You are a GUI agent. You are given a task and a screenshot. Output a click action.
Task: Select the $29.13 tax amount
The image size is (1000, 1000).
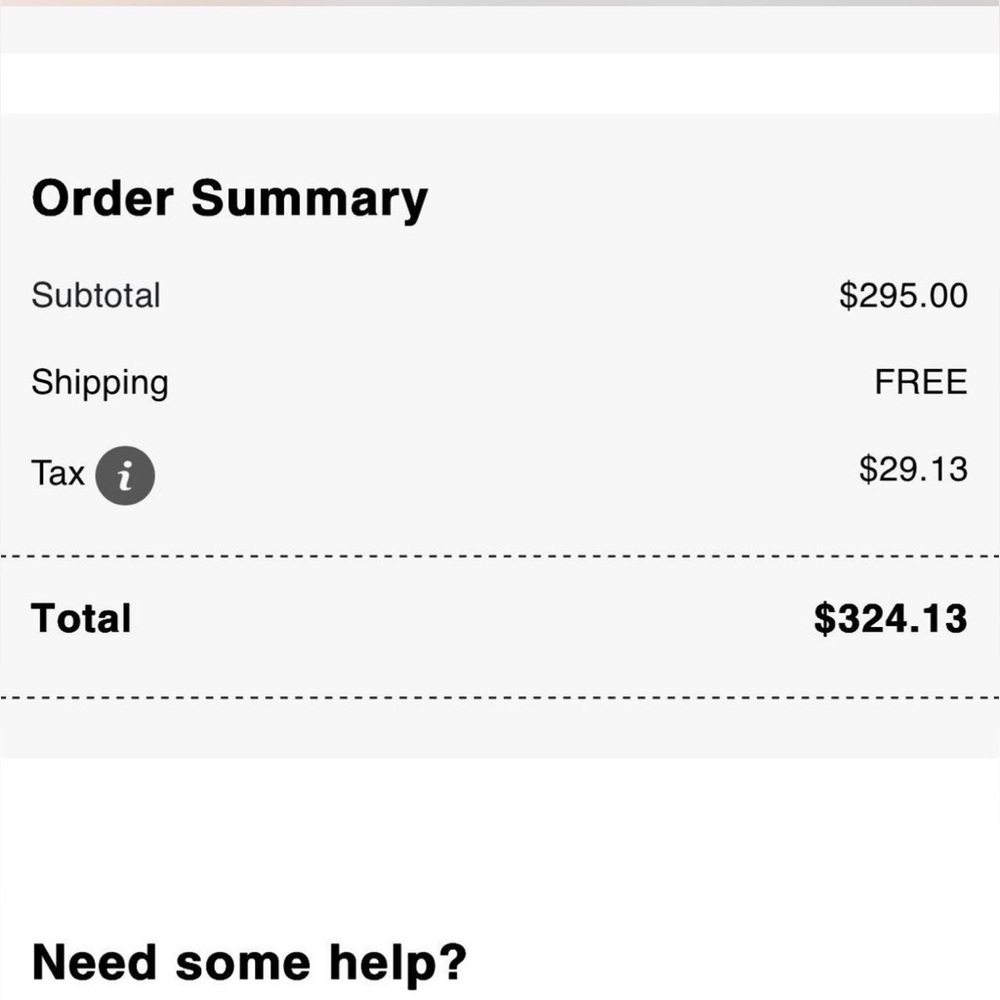coord(913,469)
